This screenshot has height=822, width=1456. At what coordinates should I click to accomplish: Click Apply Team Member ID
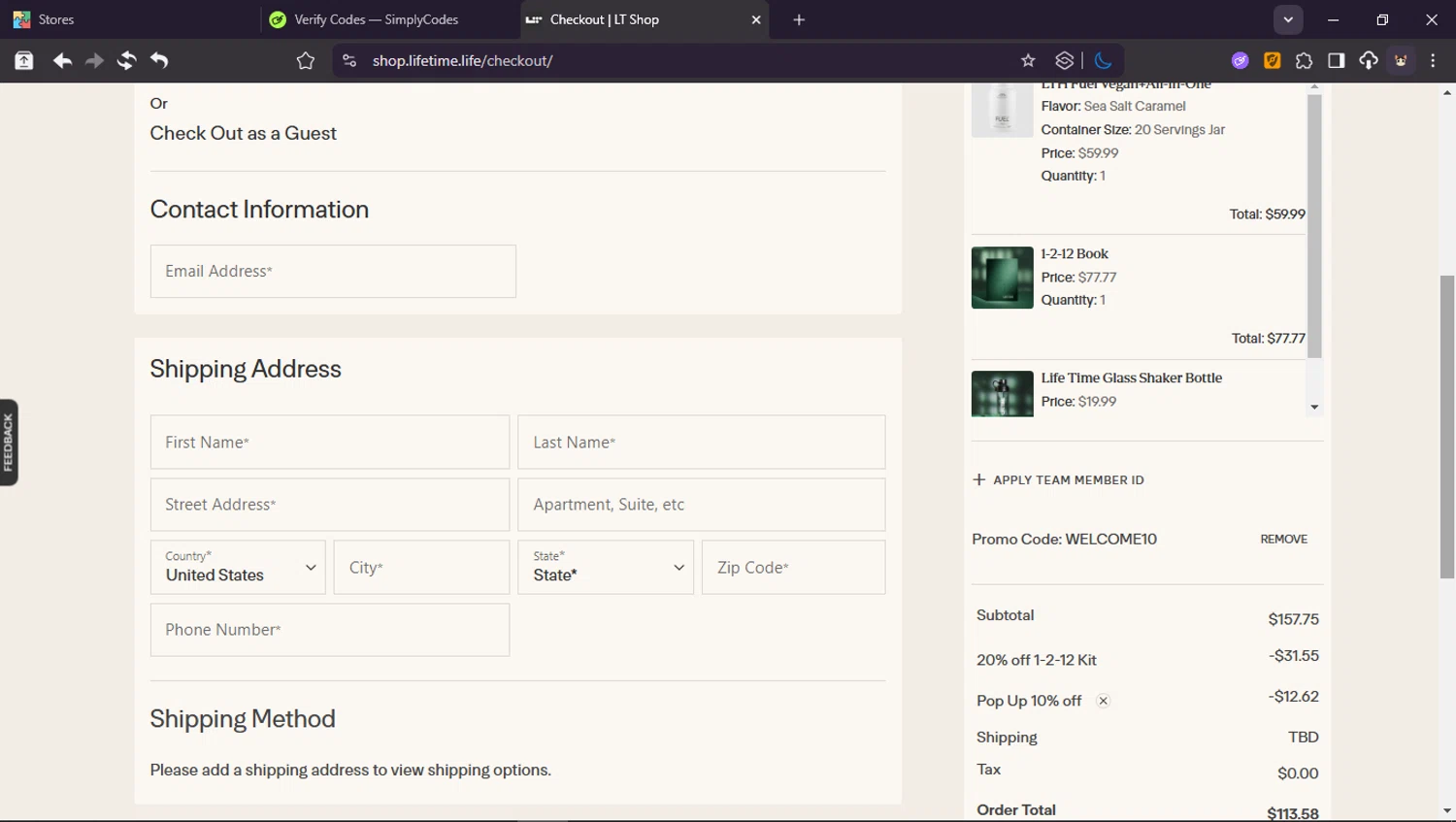(1068, 479)
